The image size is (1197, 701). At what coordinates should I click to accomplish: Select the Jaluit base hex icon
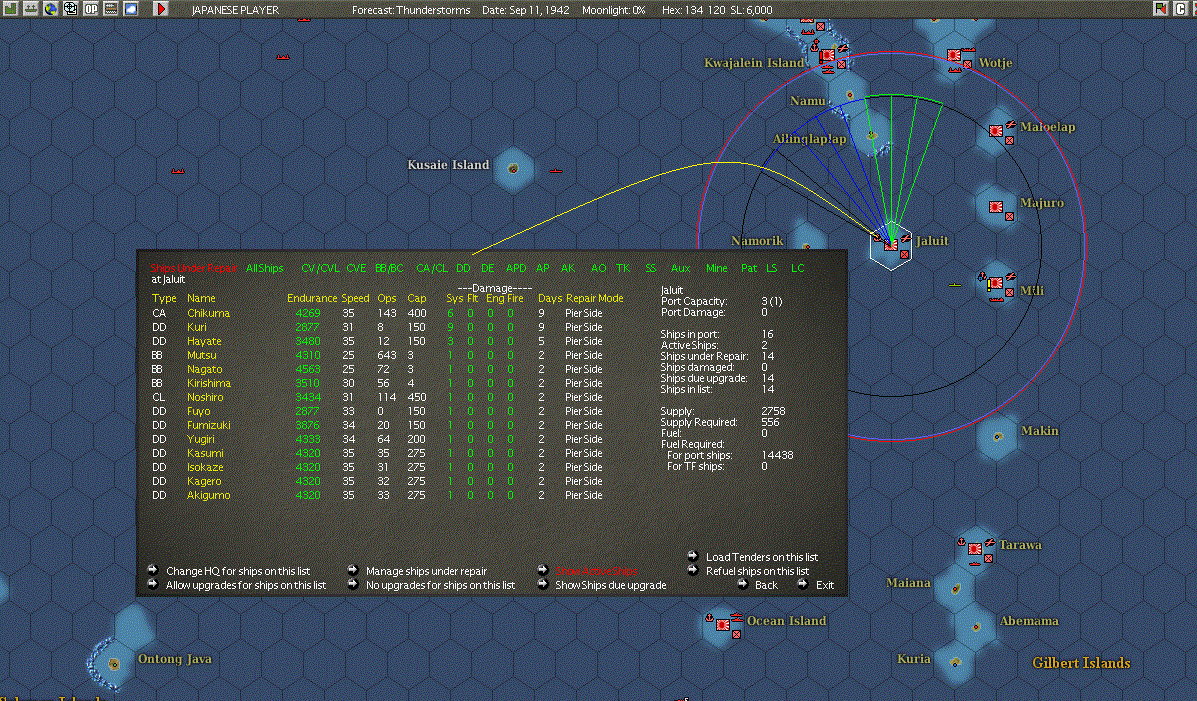891,245
